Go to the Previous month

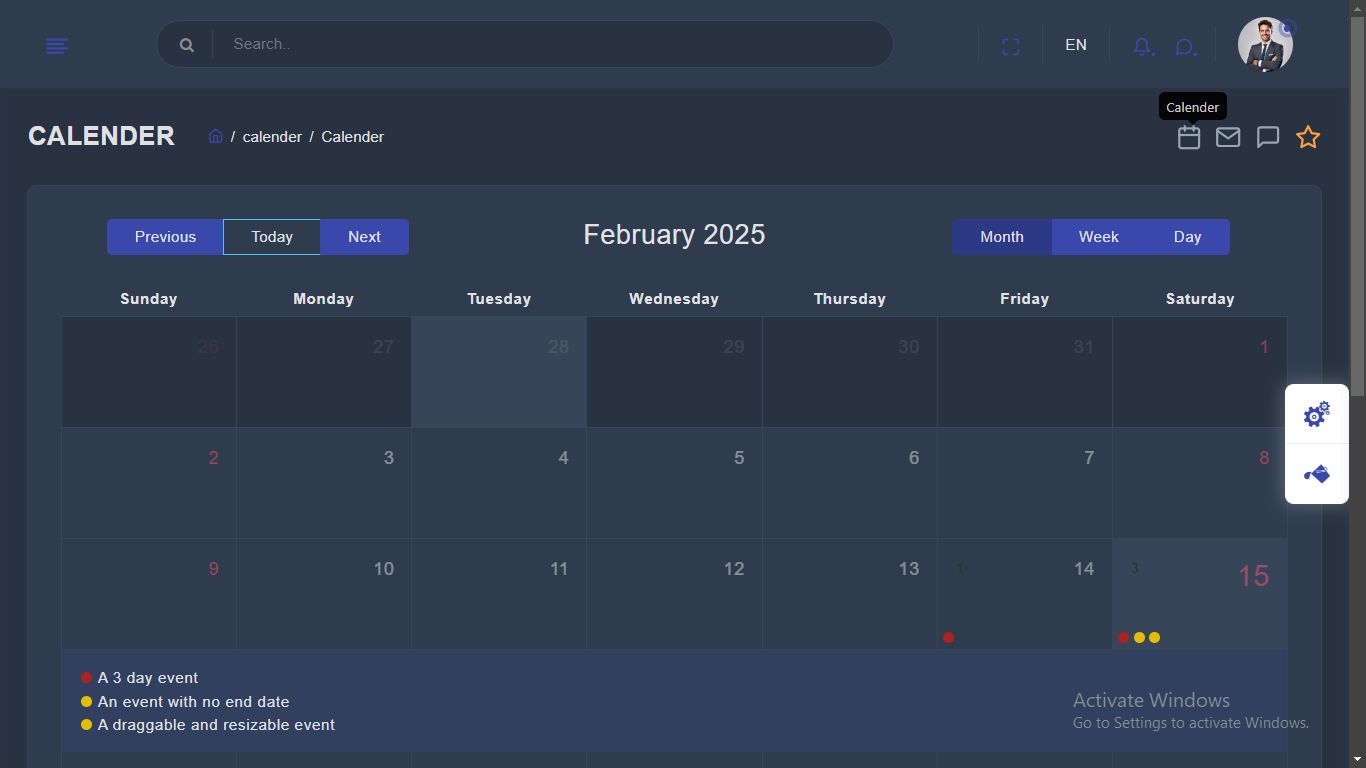click(165, 237)
